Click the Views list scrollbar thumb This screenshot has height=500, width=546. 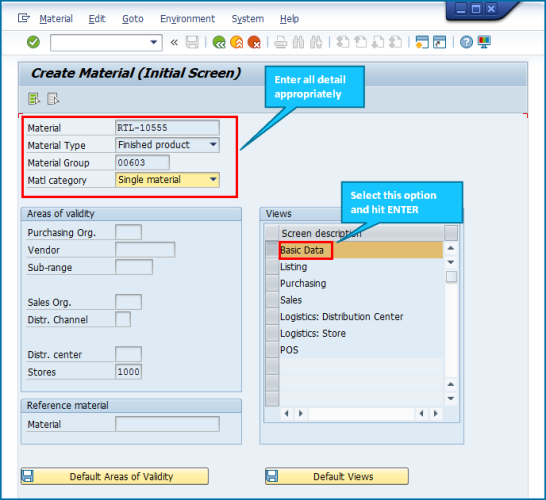click(x=451, y=277)
